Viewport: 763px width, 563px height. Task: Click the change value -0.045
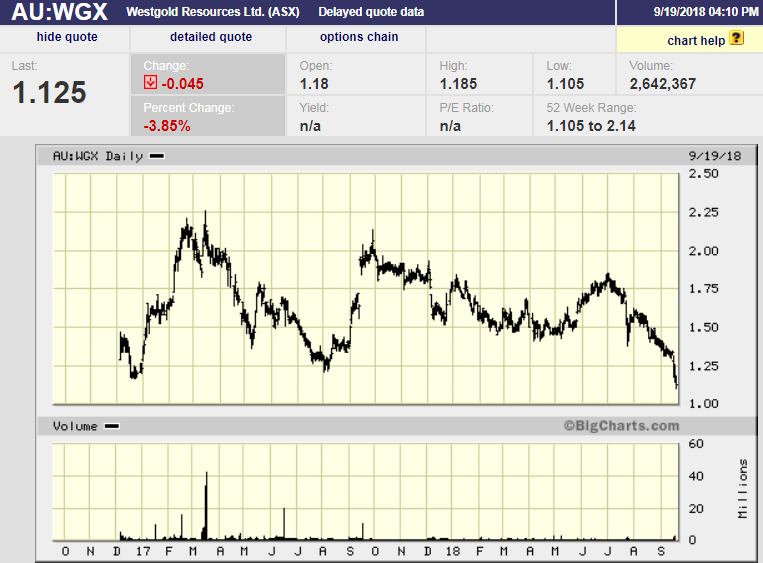pos(182,84)
